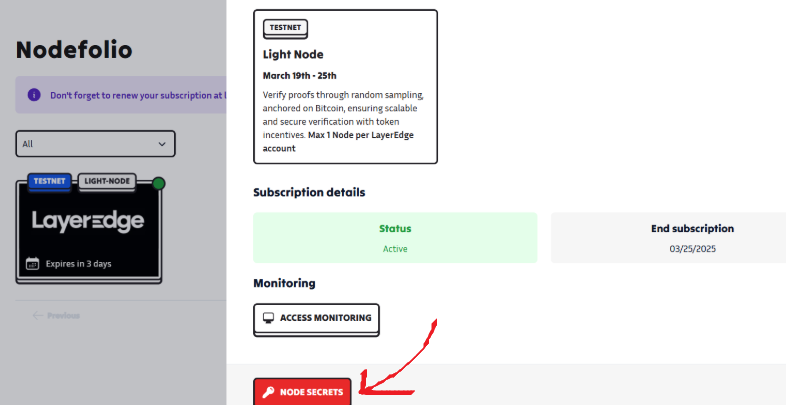Image resolution: width=786 pixels, height=405 pixels.
Task: Click the green status dot on LayerEdge card
Action: pos(158,183)
